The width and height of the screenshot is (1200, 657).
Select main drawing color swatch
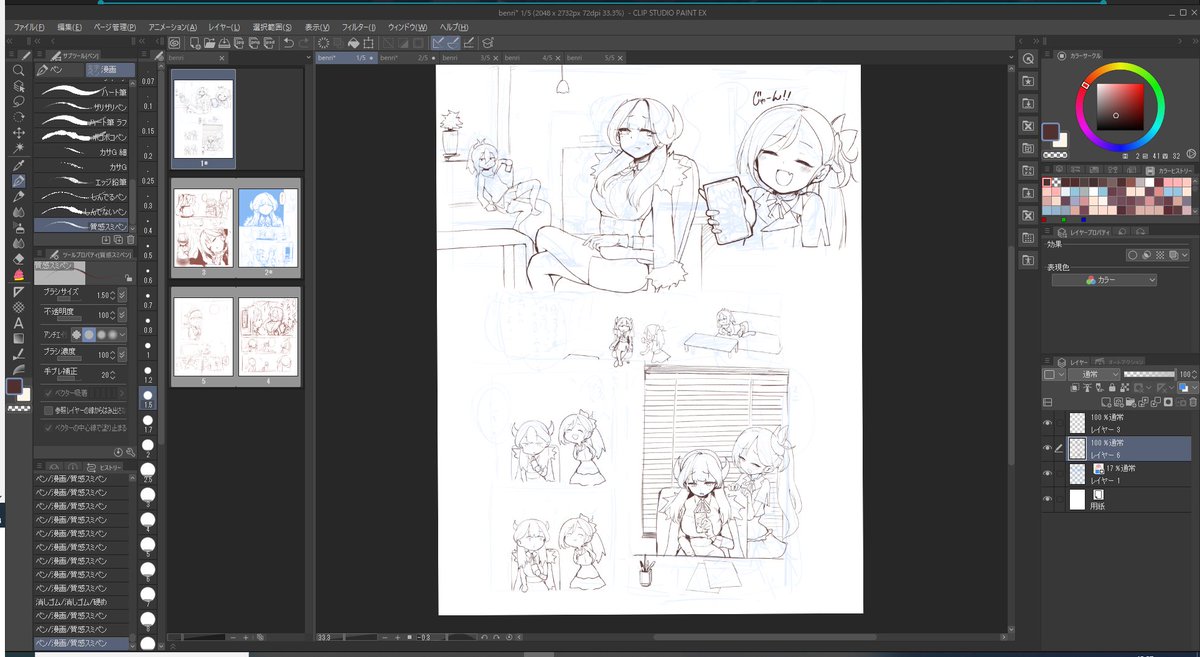click(x=1051, y=132)
